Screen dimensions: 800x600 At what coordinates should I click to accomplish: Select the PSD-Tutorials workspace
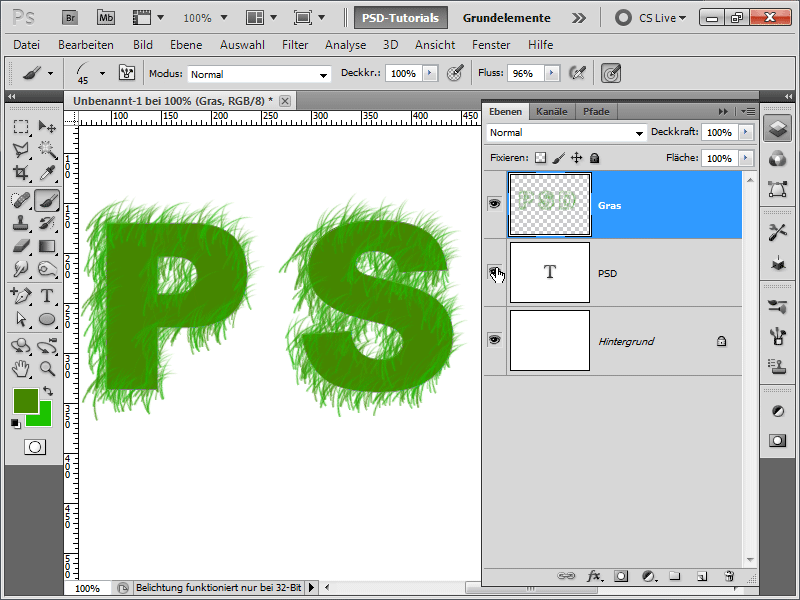[401, 18]
